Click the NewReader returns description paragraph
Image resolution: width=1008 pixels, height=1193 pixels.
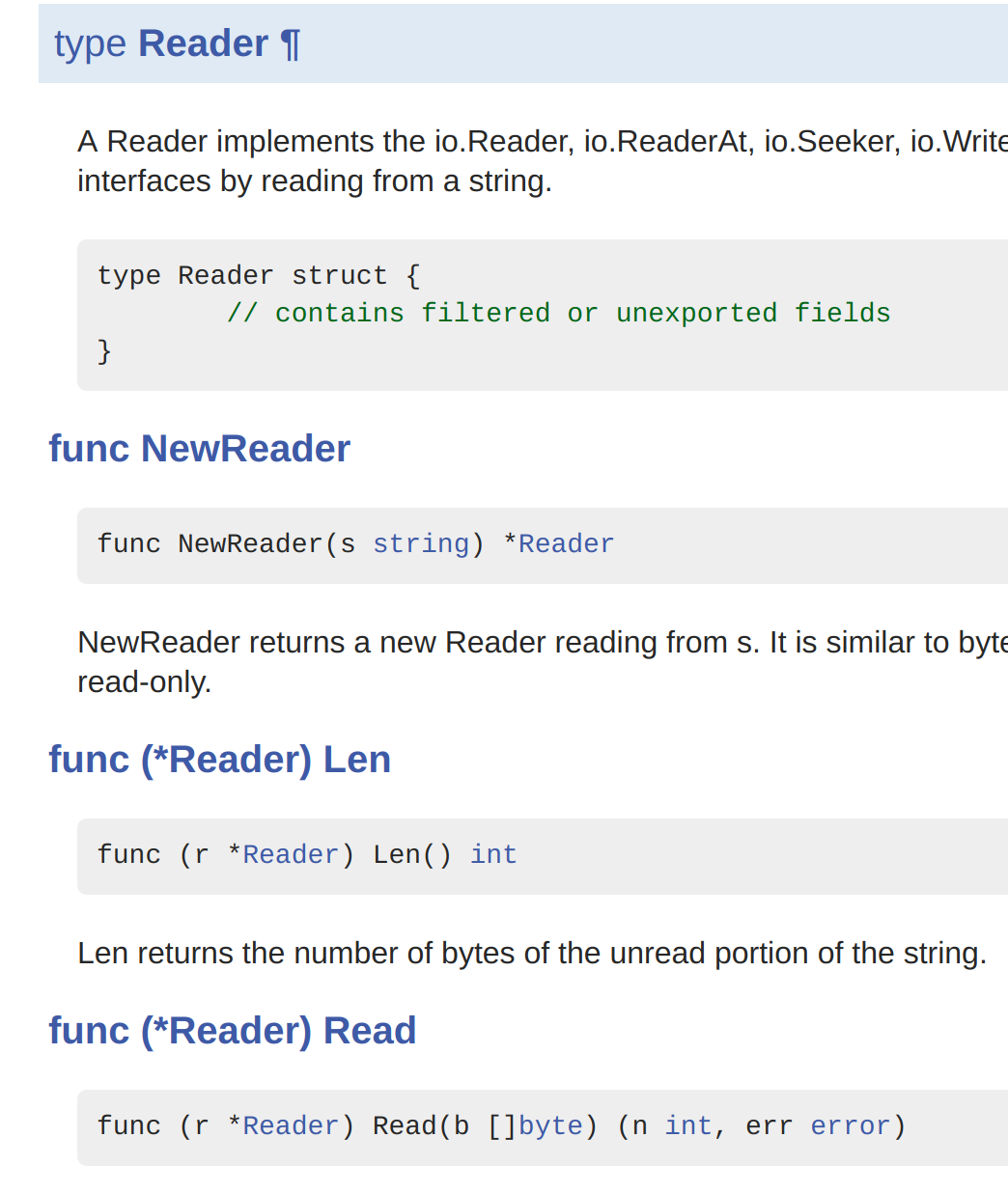pos(543,662)
